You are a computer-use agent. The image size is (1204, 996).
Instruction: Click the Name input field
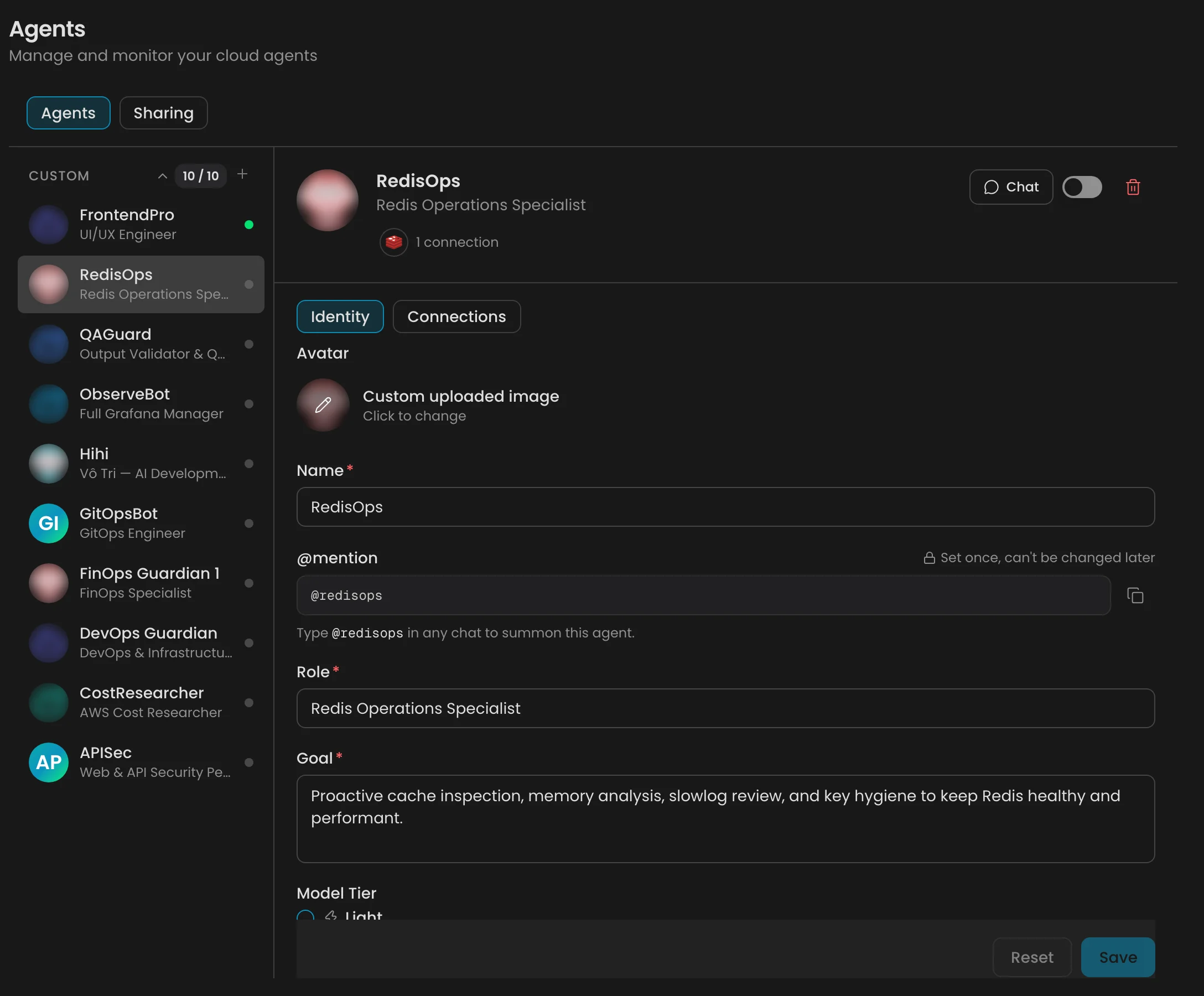(x=725, y=507)
